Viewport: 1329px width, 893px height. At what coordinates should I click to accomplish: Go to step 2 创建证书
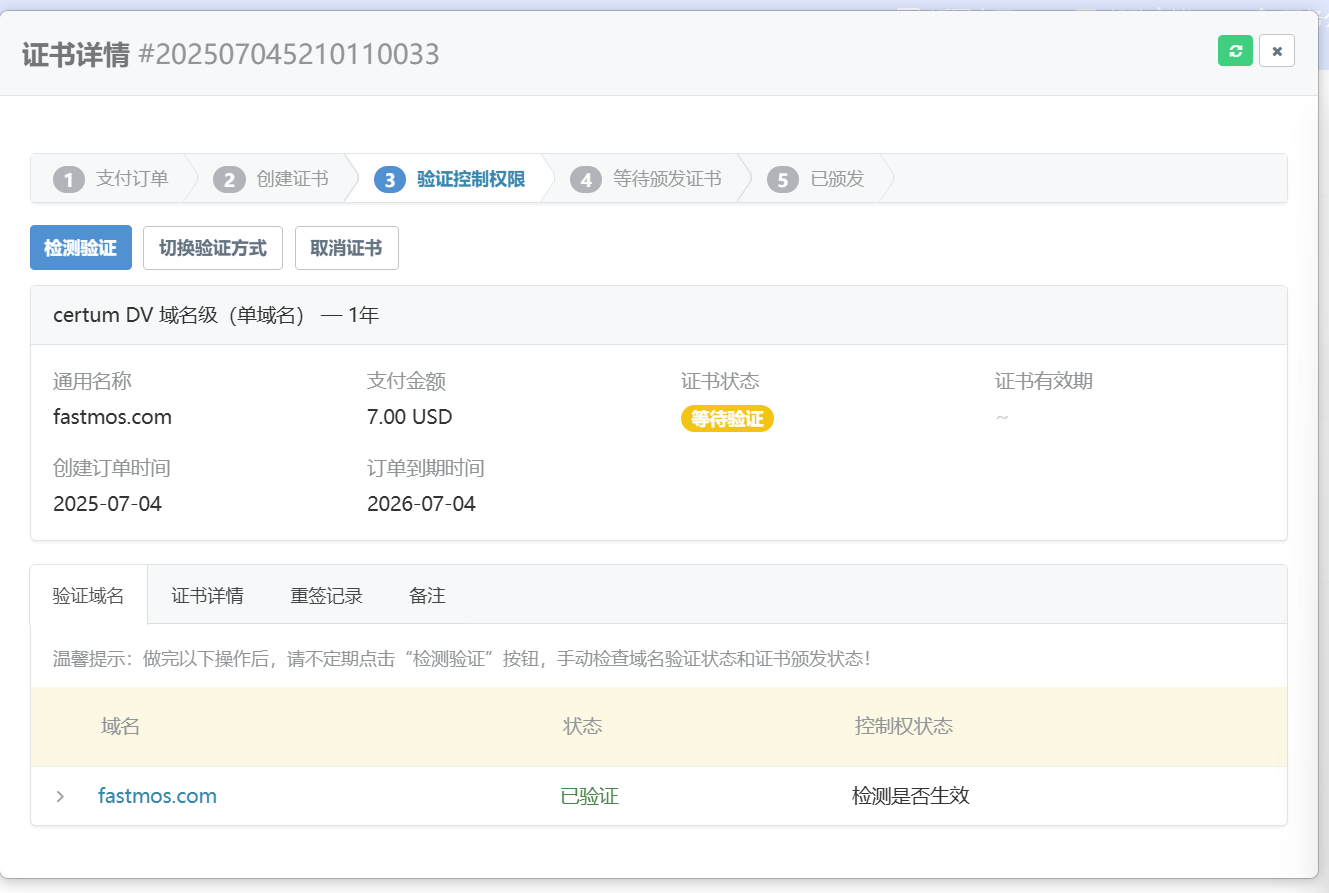pos(272,179)
